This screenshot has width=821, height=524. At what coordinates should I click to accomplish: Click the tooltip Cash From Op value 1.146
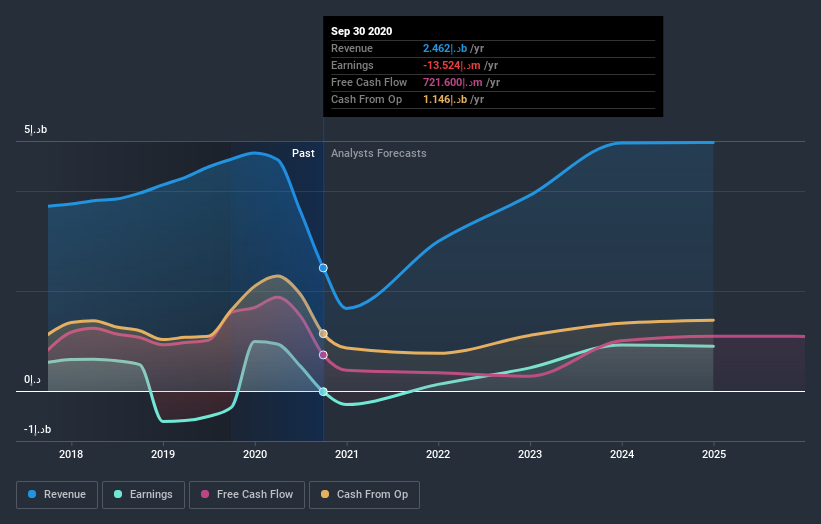click(x=445, y=99)
